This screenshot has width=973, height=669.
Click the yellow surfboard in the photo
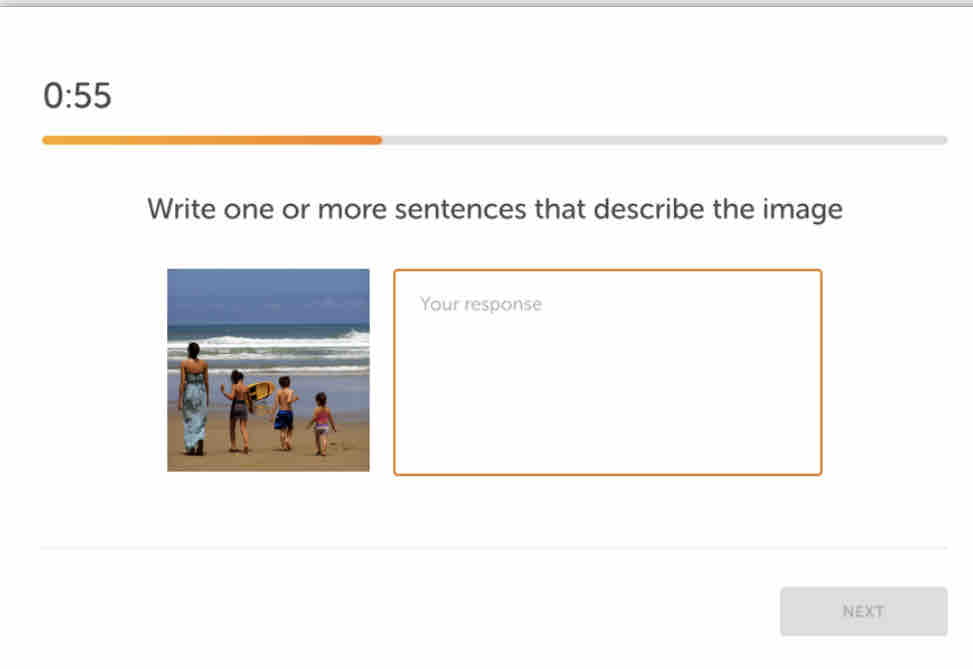coord(261,391)
